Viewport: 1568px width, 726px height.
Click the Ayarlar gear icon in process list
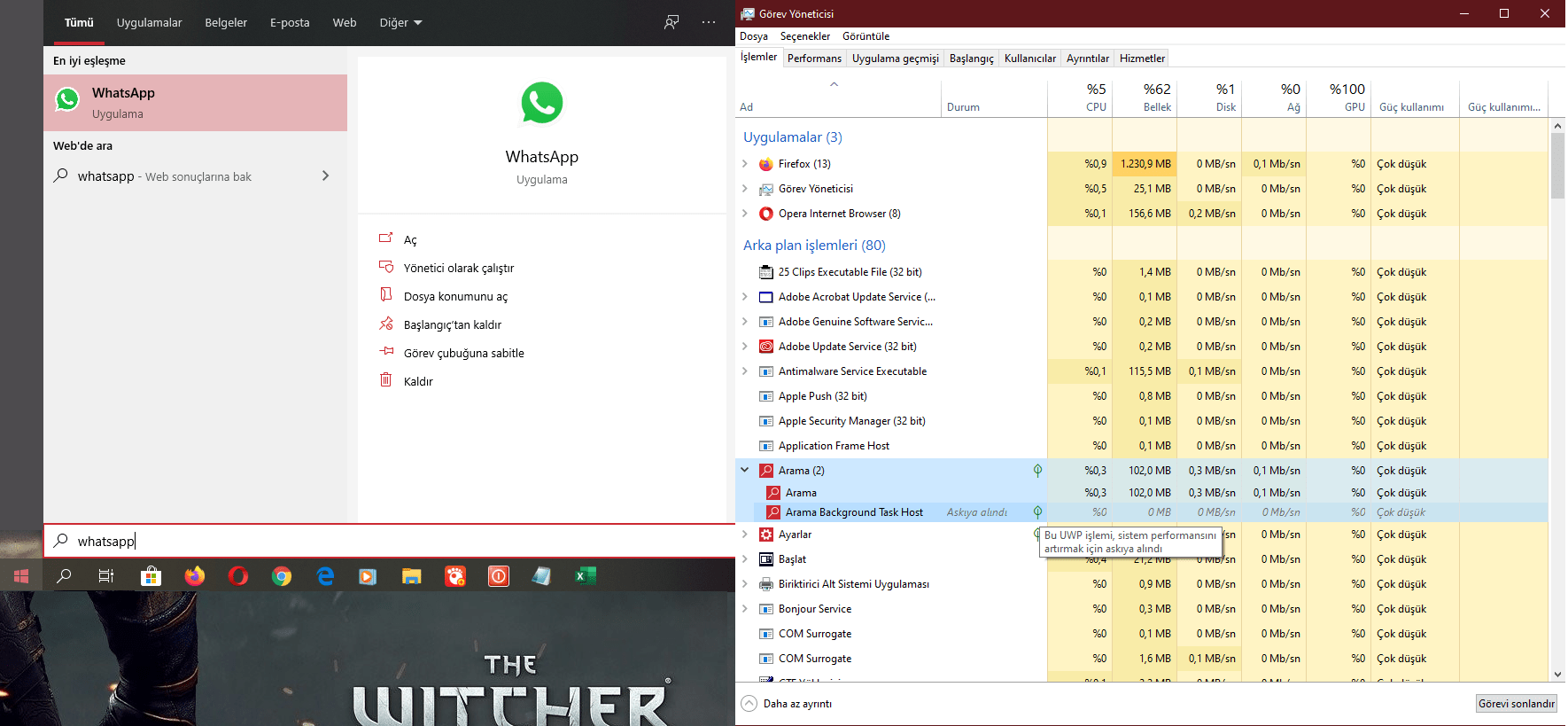coord(766,535)
